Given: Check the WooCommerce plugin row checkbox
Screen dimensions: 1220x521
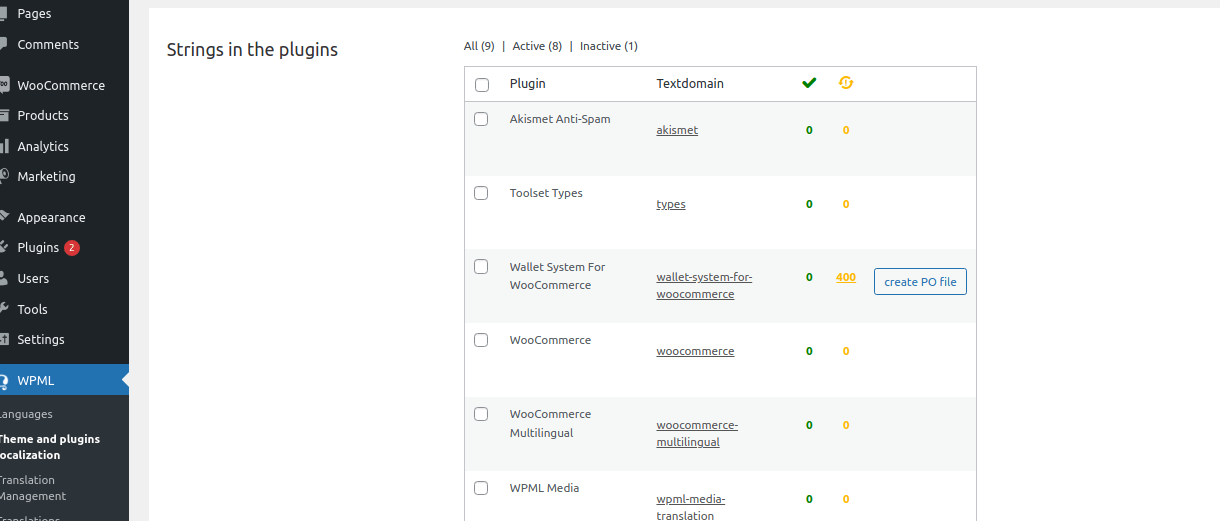Looking at the screenshot, I should click(x=481, y=340).
